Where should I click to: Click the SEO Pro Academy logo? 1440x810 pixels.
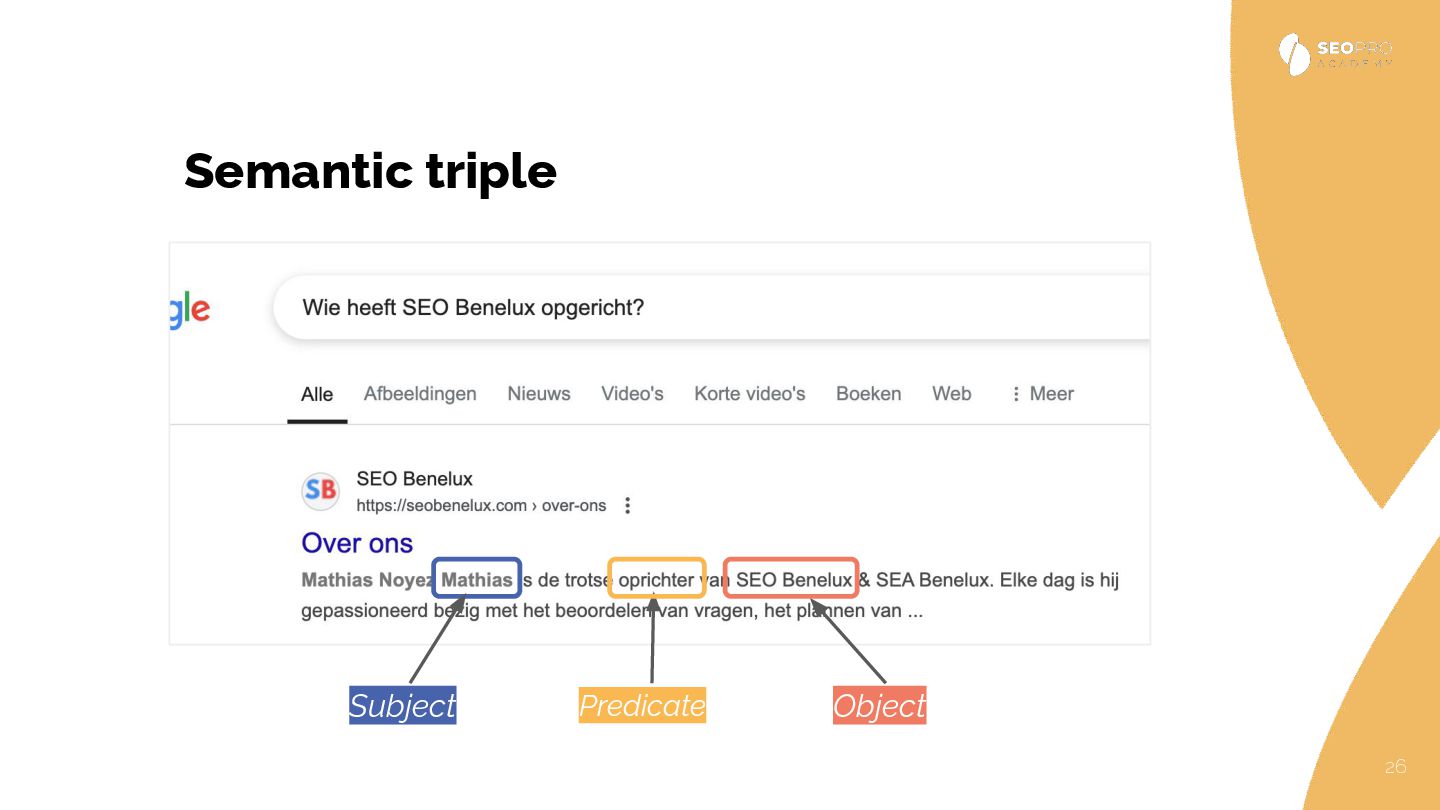click(x=1335, y=54)
